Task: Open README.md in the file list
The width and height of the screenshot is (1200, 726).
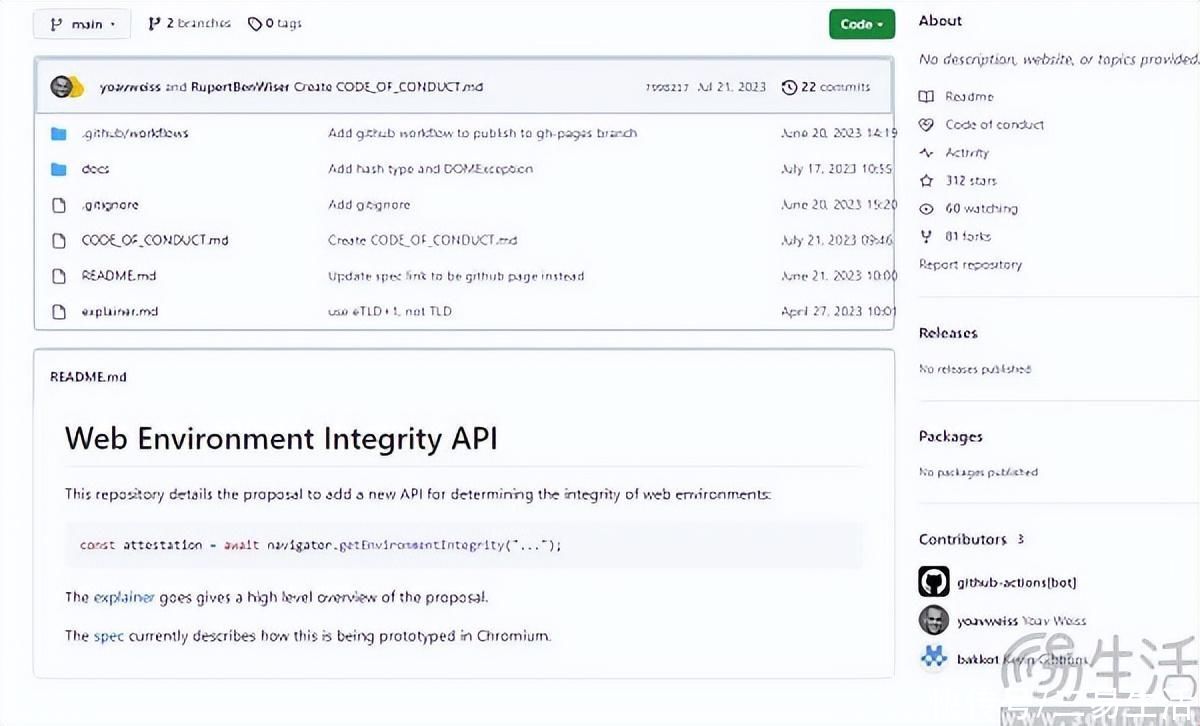Action: point(119,276)
